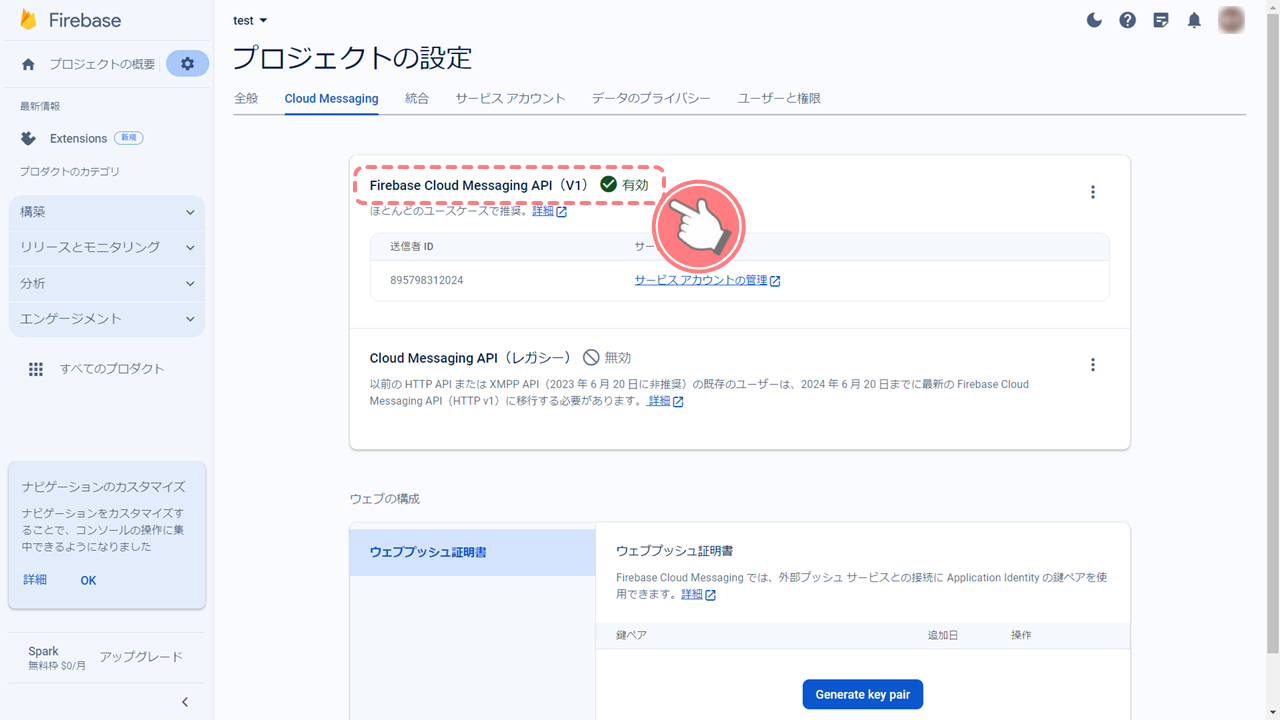Expand the 構築 category
This screenshot has width=1280, height=720.
[106, 212]
